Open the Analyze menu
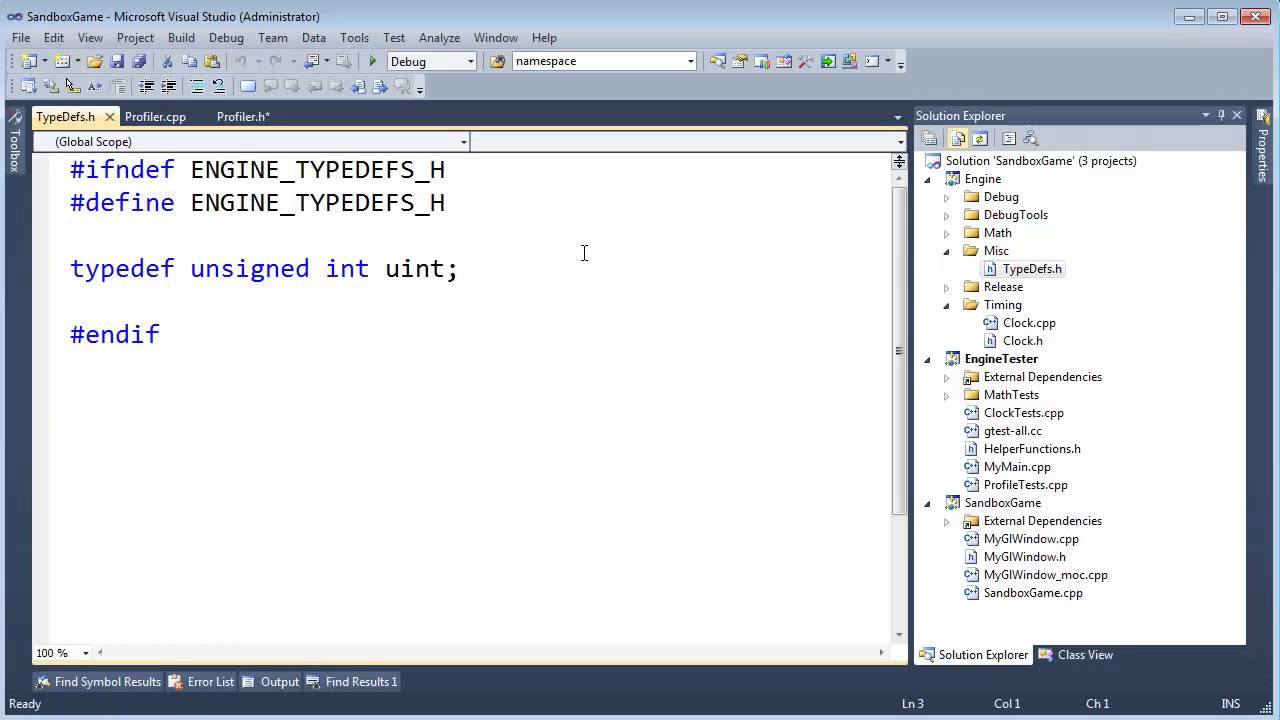Viewport: 1280px width, 720px height. click(439, 38)
